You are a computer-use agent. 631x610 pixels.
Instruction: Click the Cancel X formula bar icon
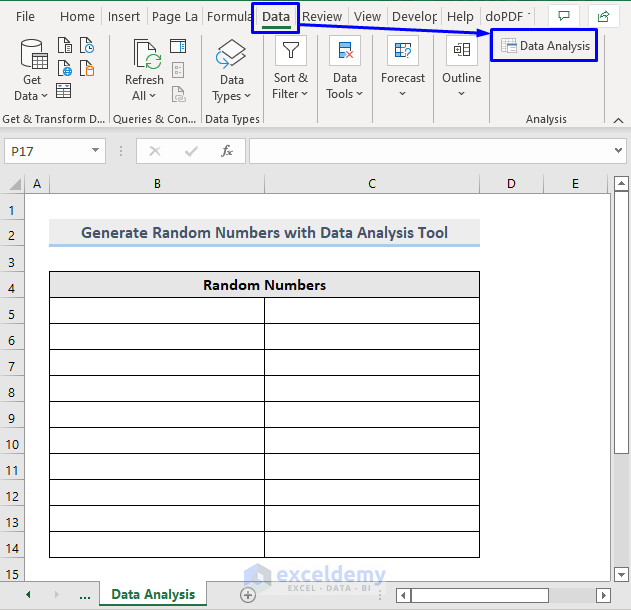(155, 151)
